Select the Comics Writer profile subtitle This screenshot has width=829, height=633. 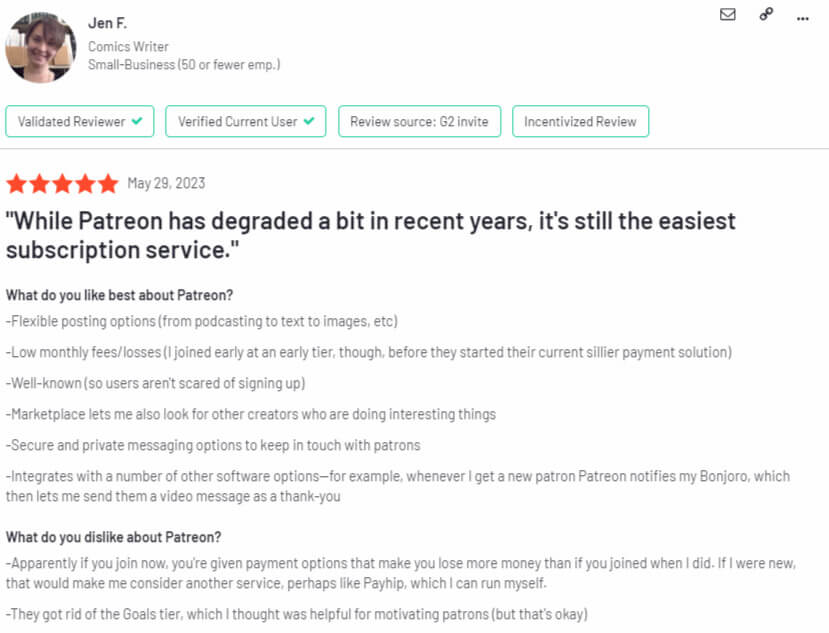[x=128, y=46]
